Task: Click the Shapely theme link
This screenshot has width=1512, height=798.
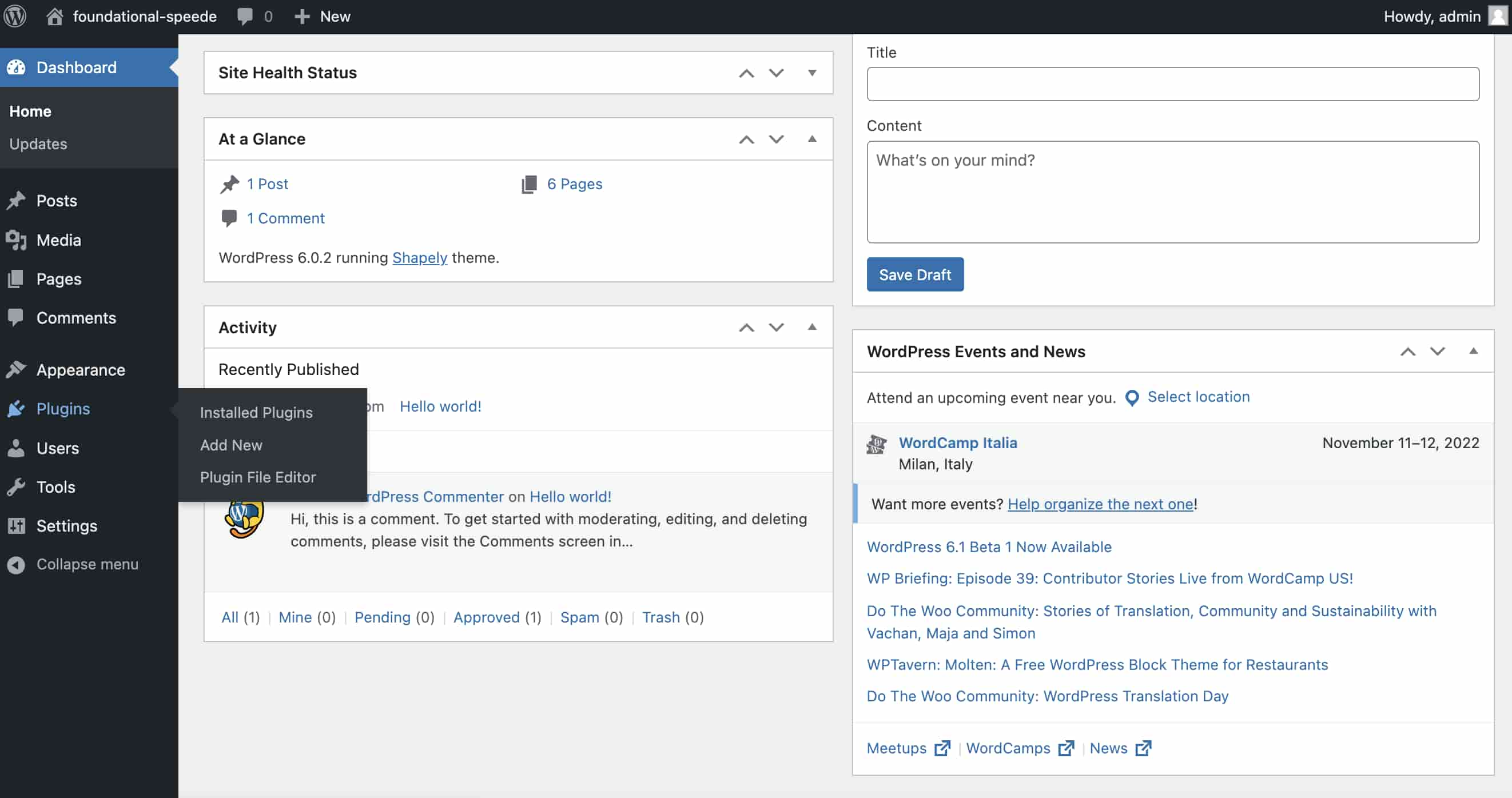Action: [x=419, y=257]
